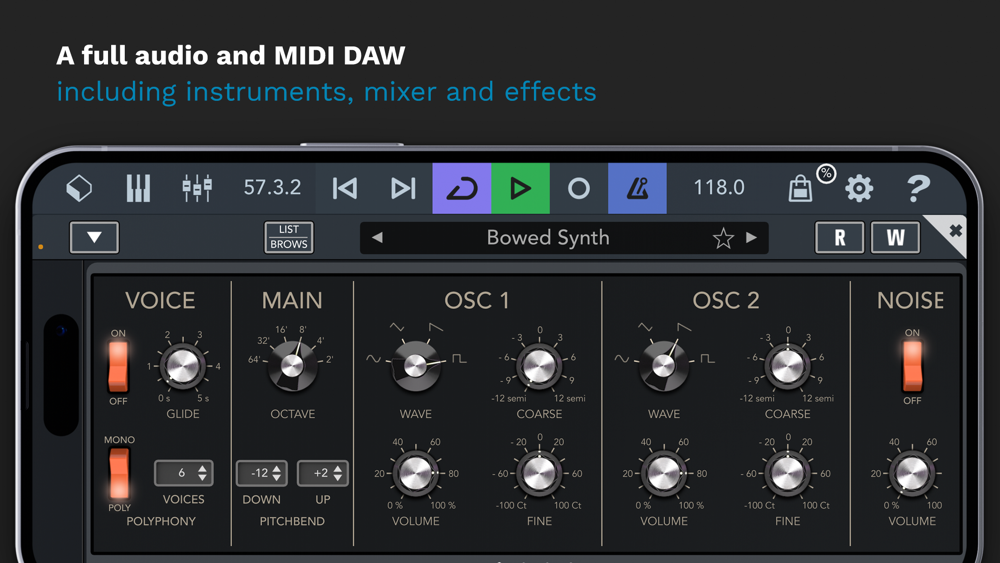Image resolution: width=1000 pixels, height=563 pixels.
Task: Toggle the MONO/POLY polyphony switch
Action: click(x=119, y=472)
